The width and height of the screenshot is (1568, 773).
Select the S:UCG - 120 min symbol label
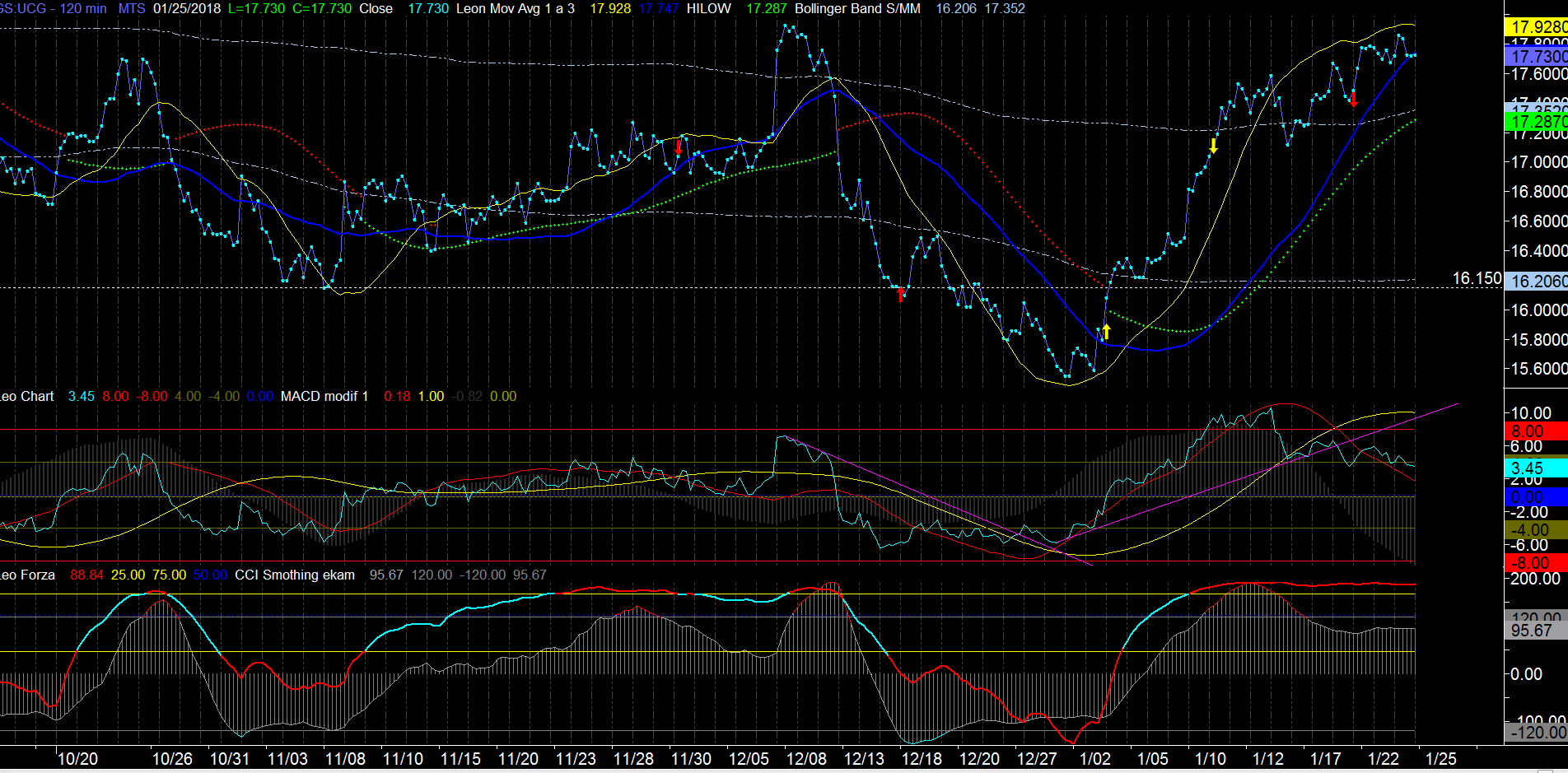point(54,8)
